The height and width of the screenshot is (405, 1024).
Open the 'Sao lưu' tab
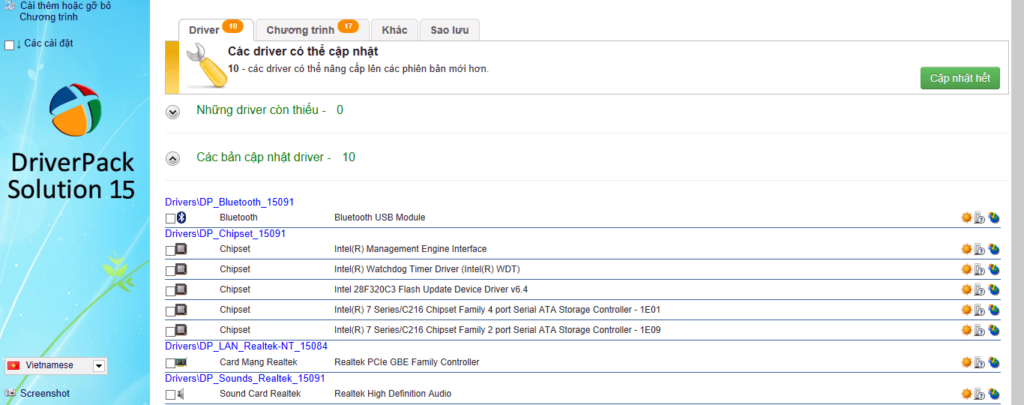point(448,30)
